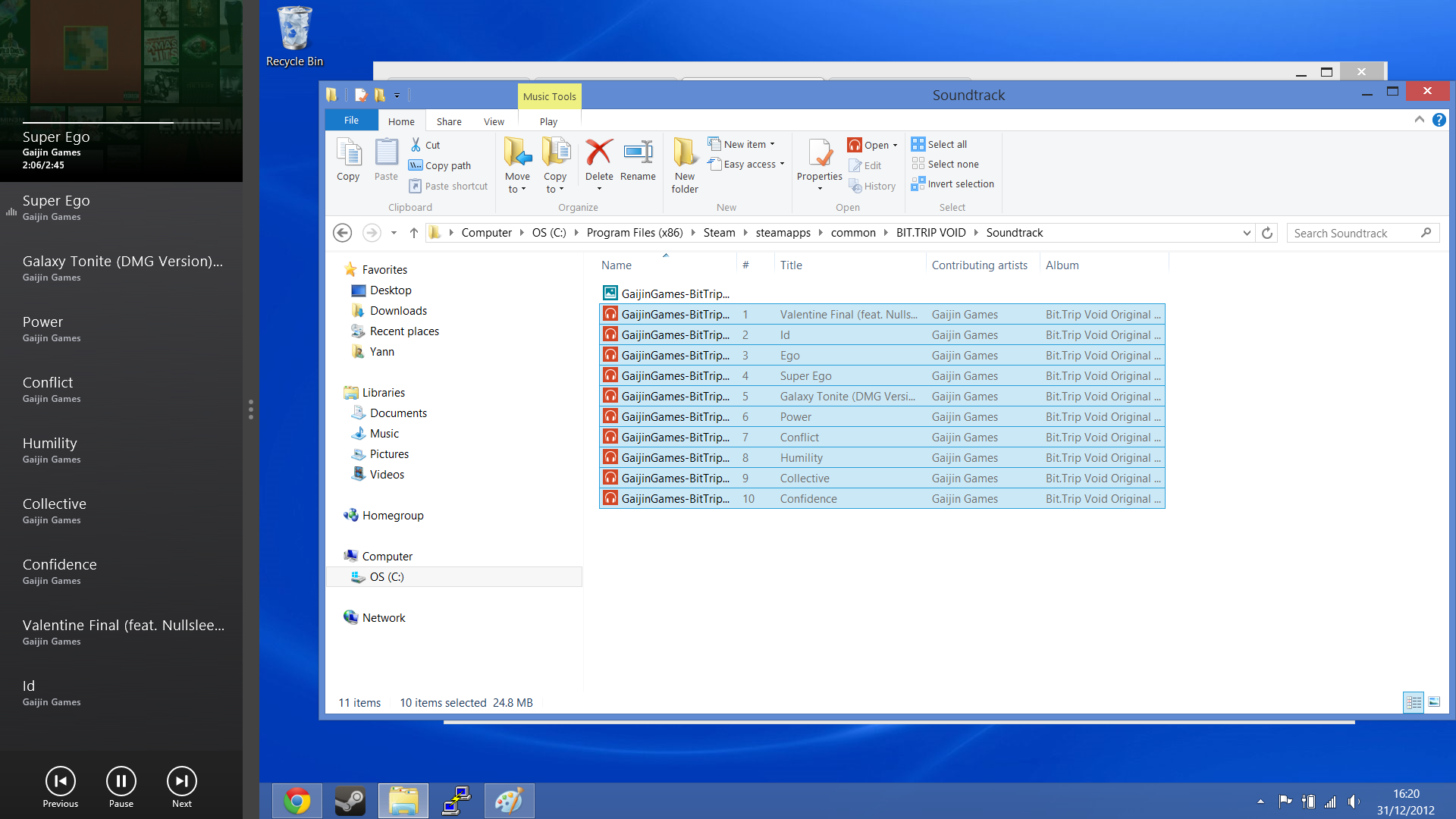Open the Play tab under Music Tools
The height and width of the screenshot is (819, 1456).
pos(548,121)
